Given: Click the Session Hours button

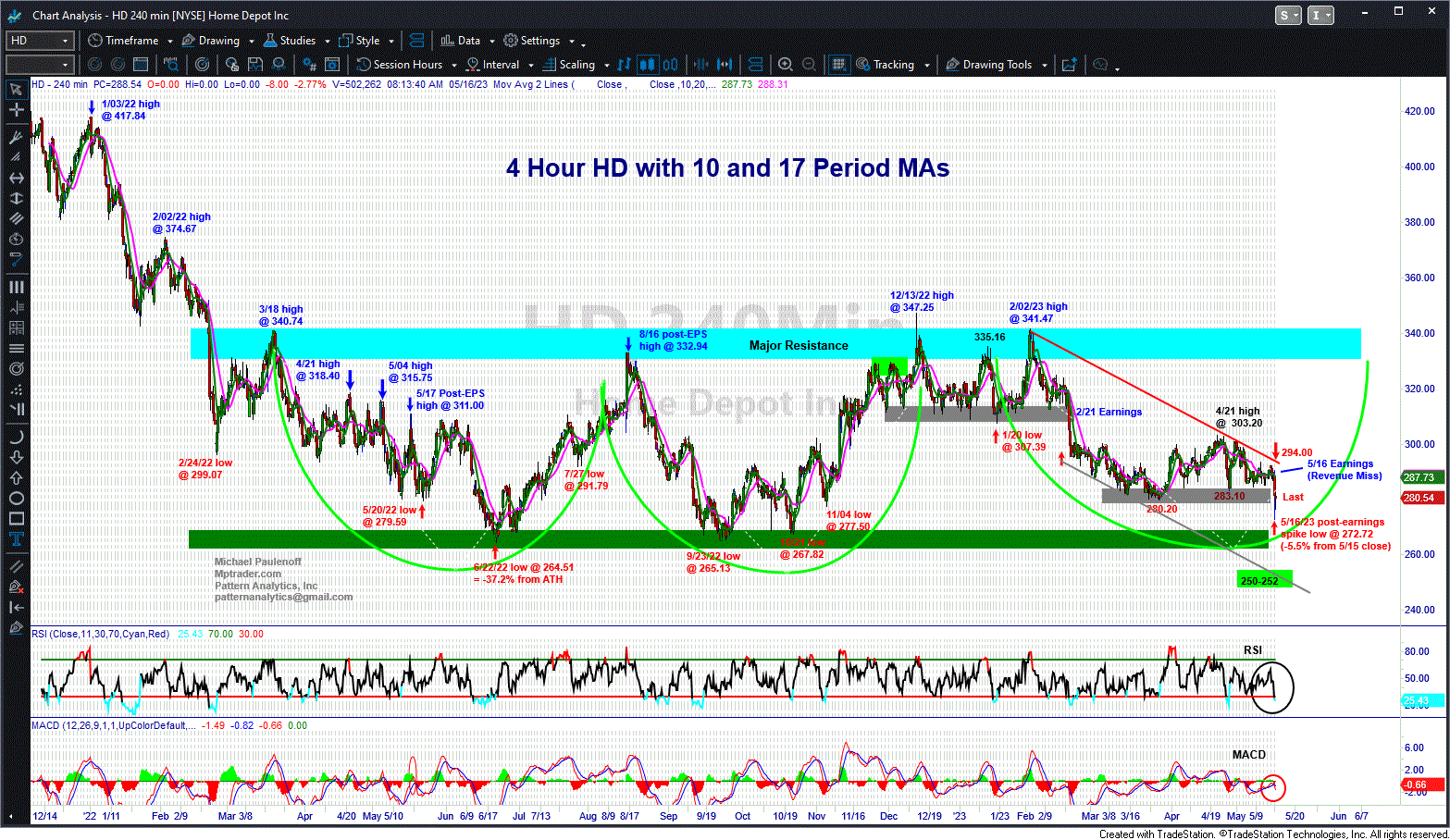Looking at the screenshot, I should coord(400,65).
